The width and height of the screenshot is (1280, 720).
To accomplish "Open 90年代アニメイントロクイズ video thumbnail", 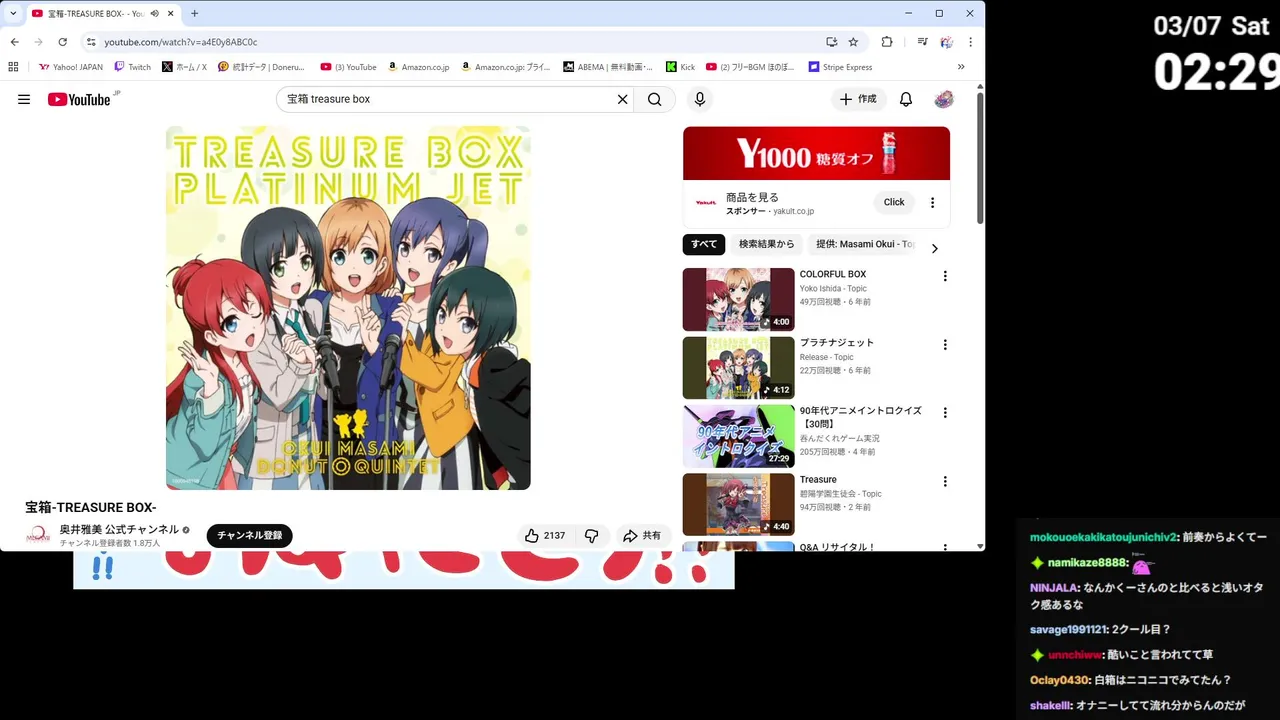I will tap(739, 436).
